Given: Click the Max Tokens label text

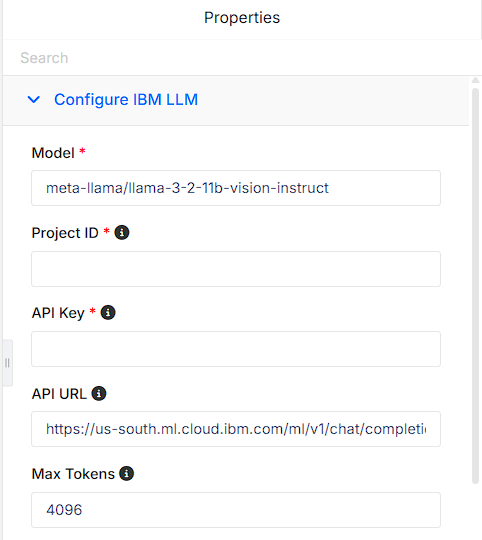Looking at the screenshot, I should click(73, 474).
